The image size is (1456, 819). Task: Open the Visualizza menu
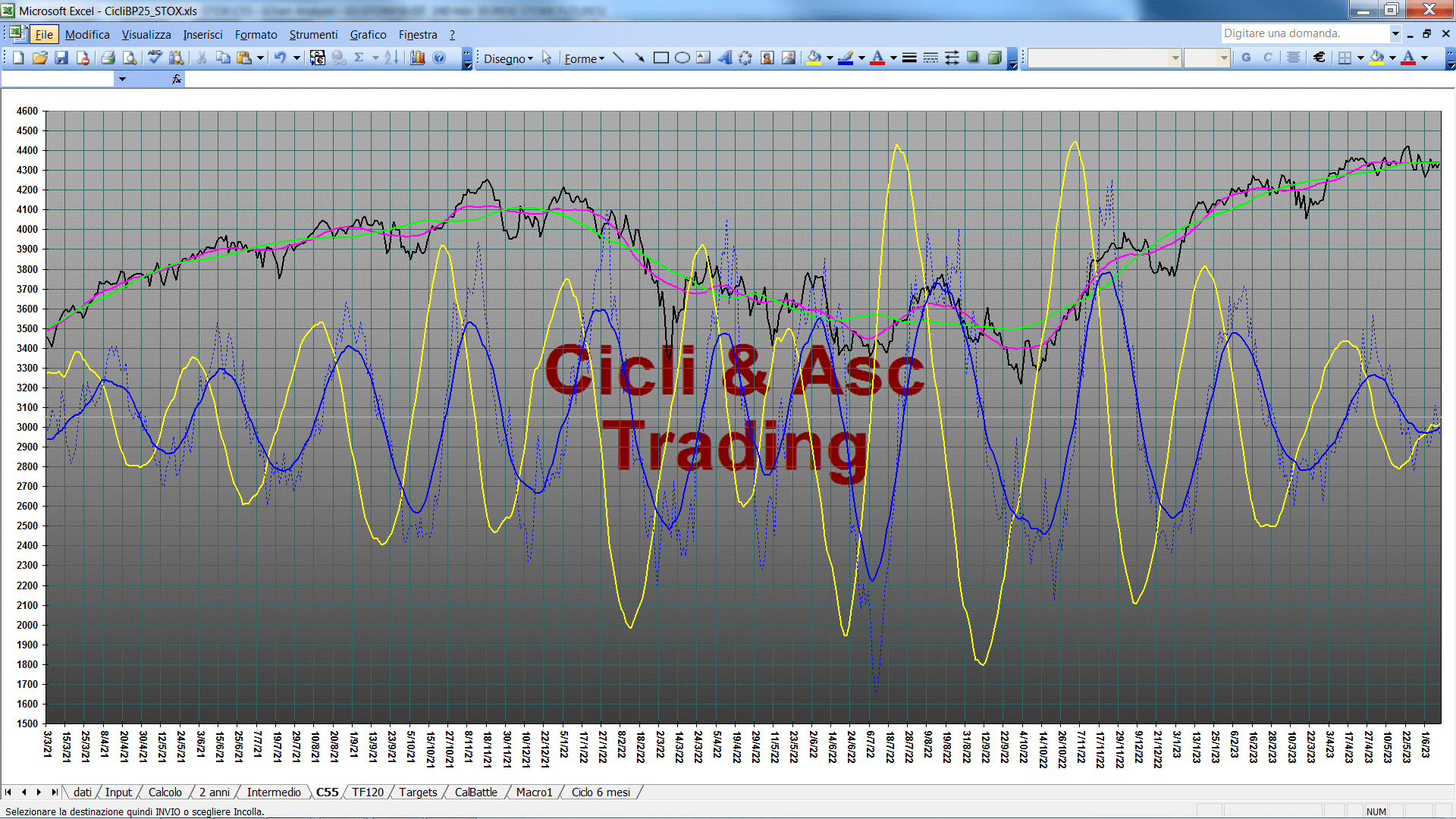[x=146, y=34]
